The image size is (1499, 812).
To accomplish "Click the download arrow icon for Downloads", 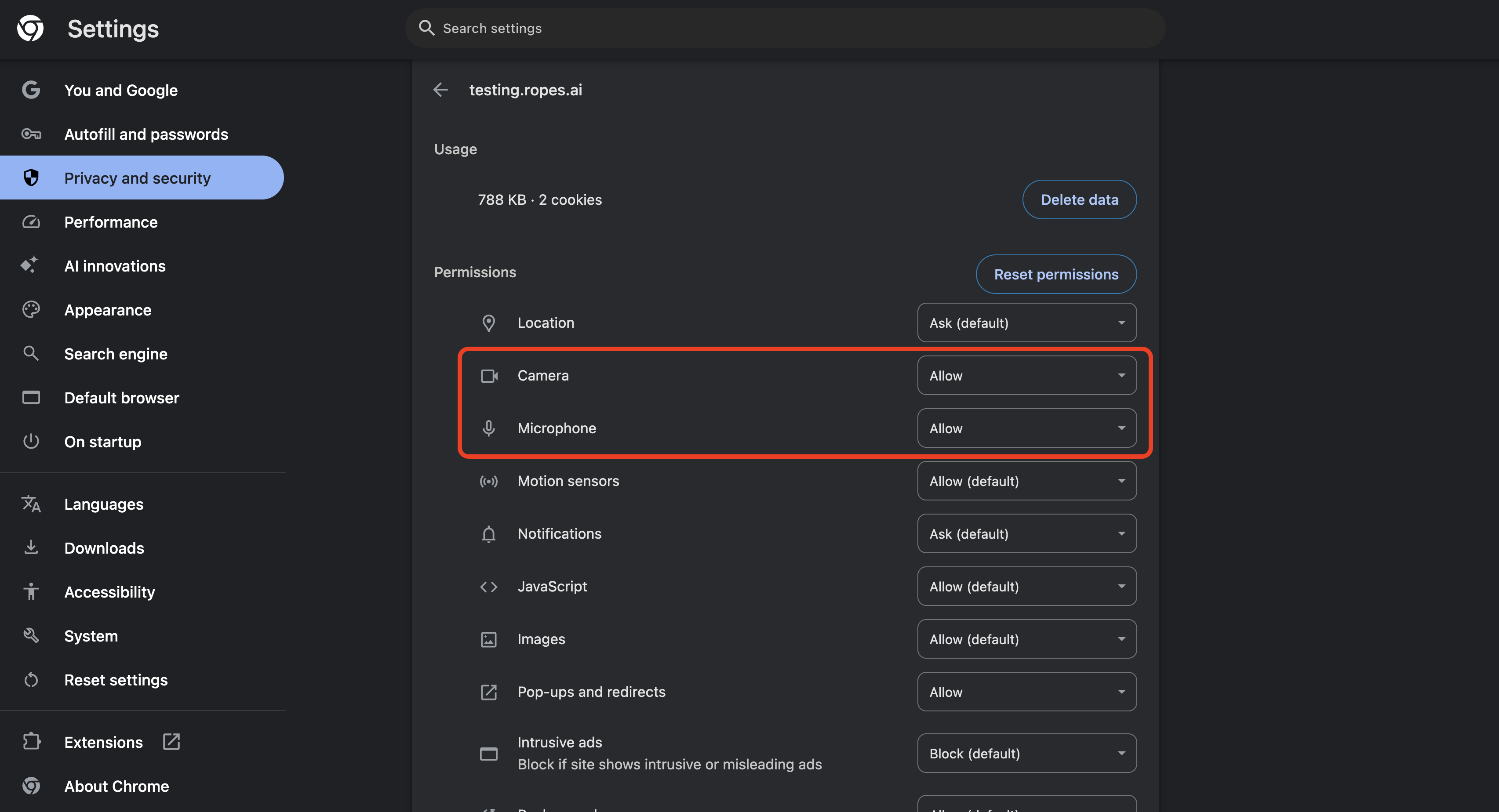I will [31, 547].
